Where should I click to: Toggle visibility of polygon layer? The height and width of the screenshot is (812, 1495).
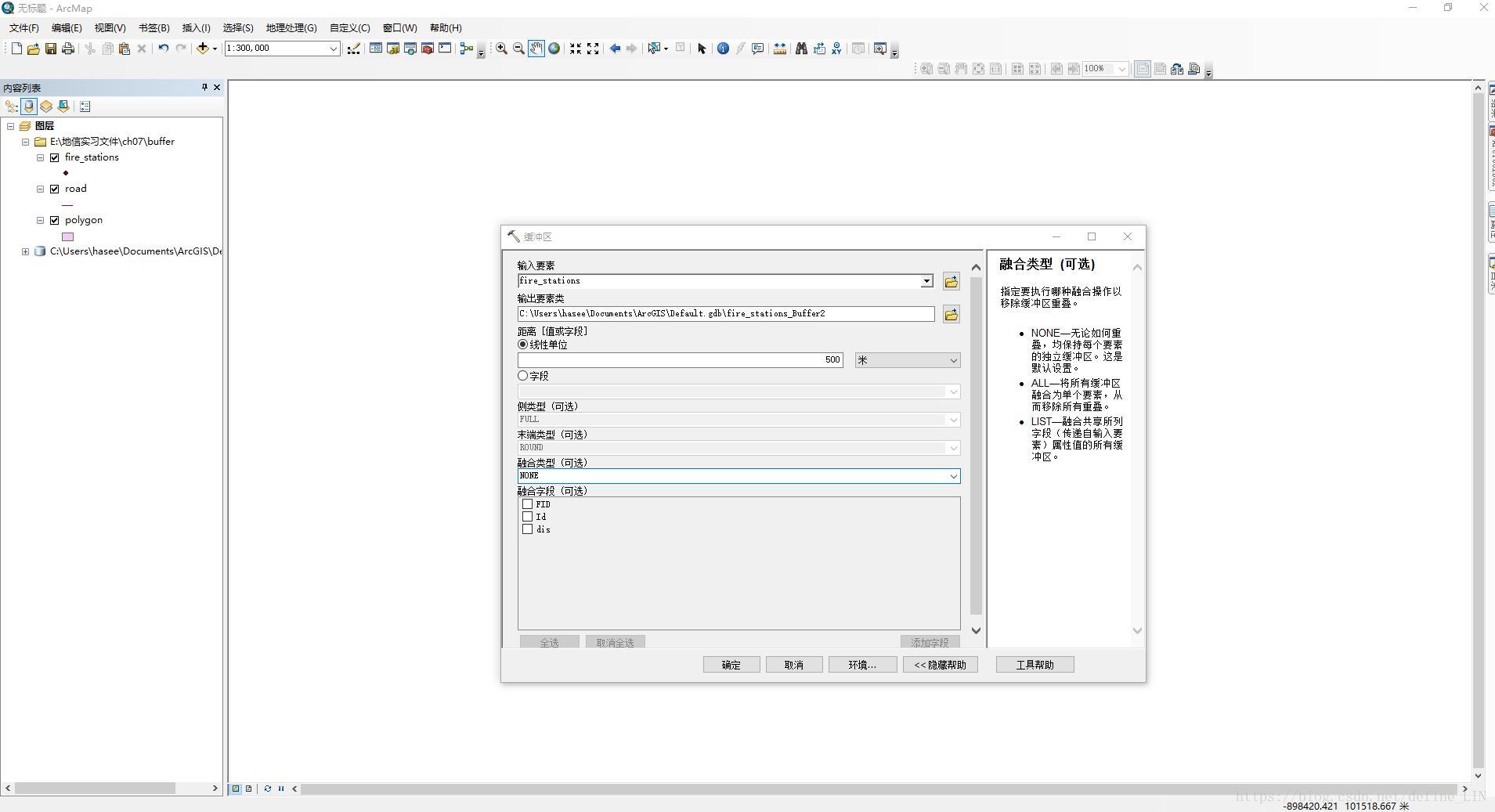click(x=55, y=220)
